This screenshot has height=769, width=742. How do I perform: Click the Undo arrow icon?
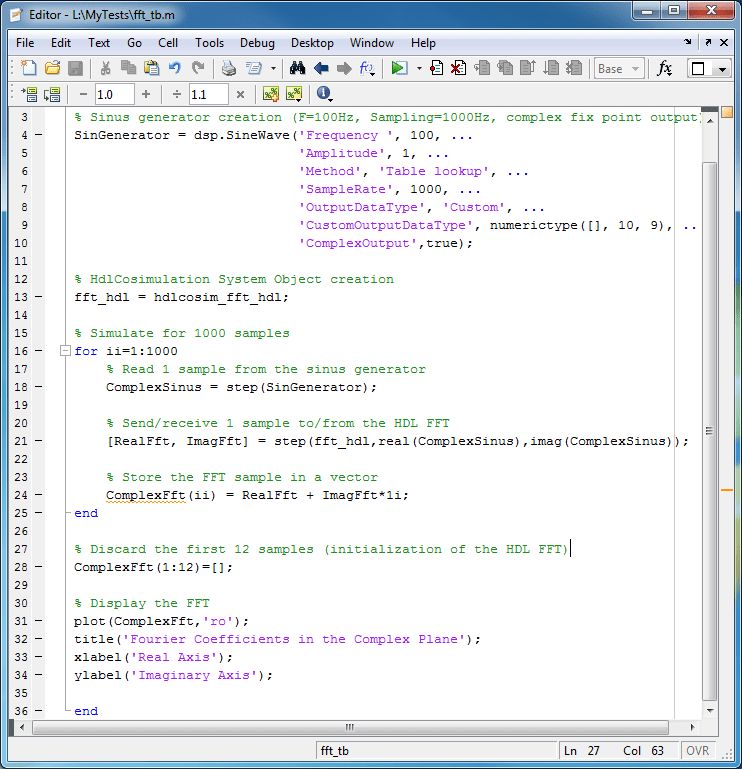click(175, 68)
